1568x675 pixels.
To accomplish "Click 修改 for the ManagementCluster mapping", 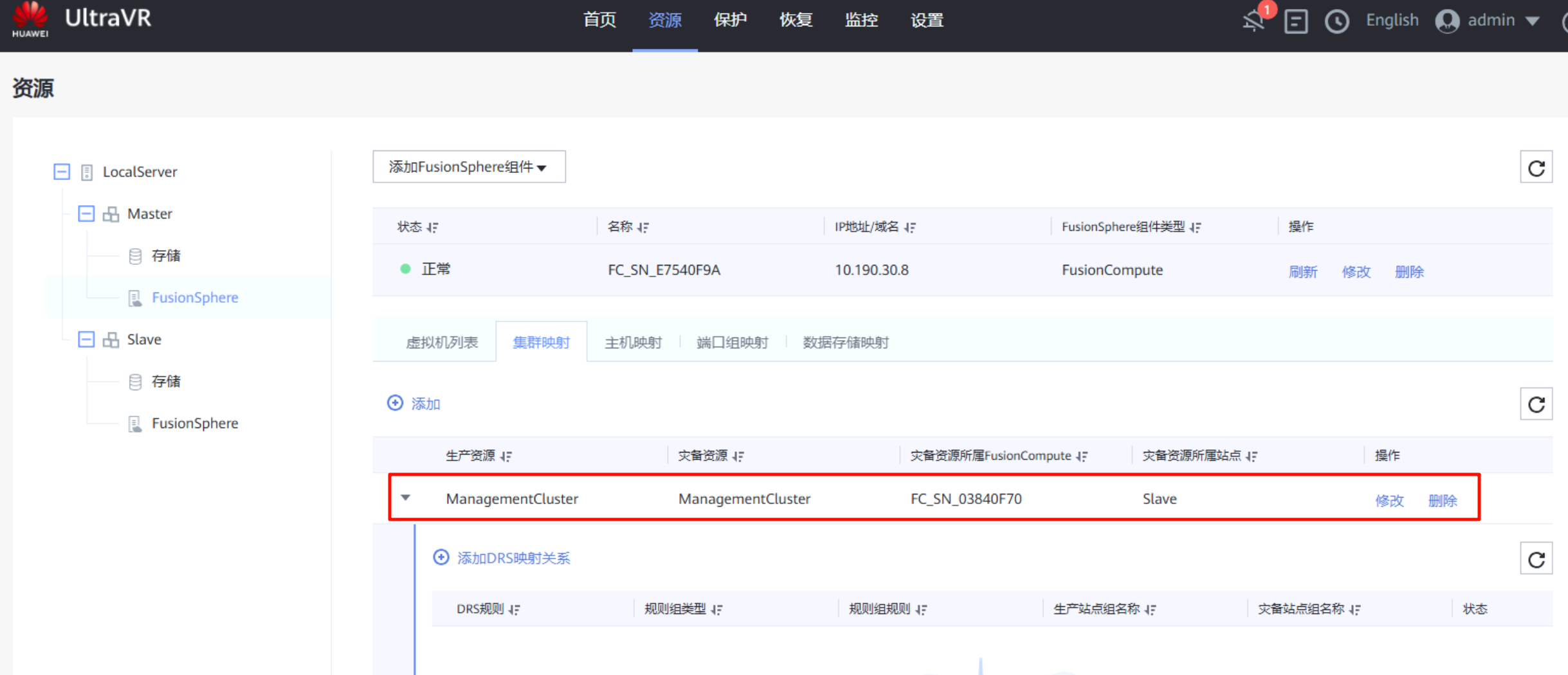I will (x=1389, y=500).
